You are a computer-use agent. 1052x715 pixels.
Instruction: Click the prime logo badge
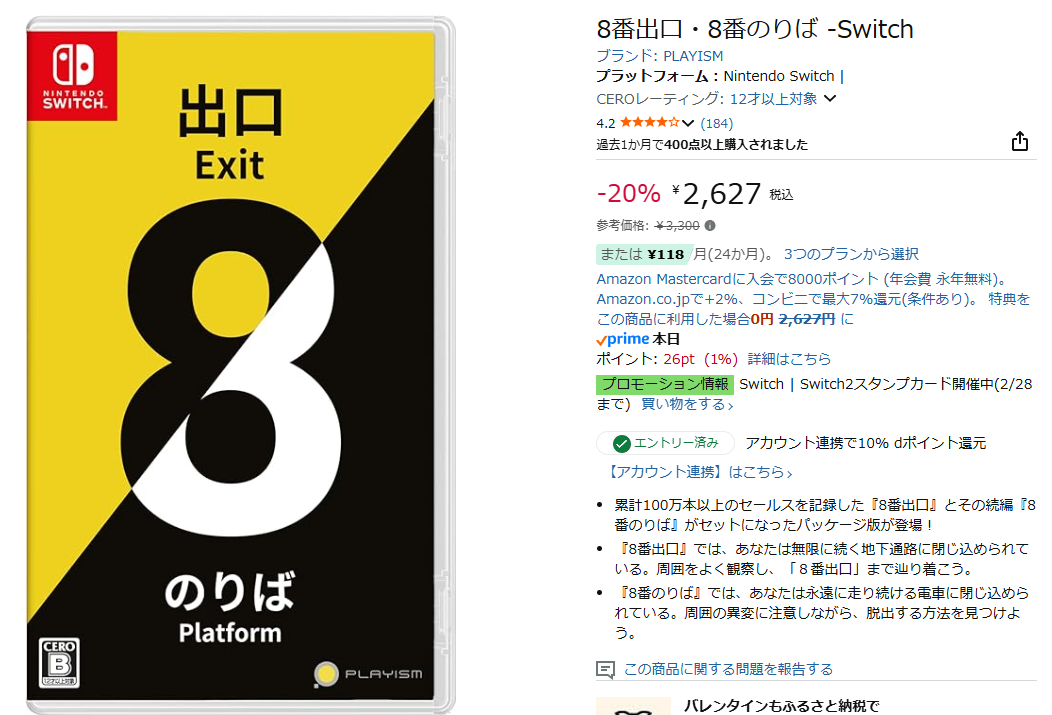(x=623, y=339)
